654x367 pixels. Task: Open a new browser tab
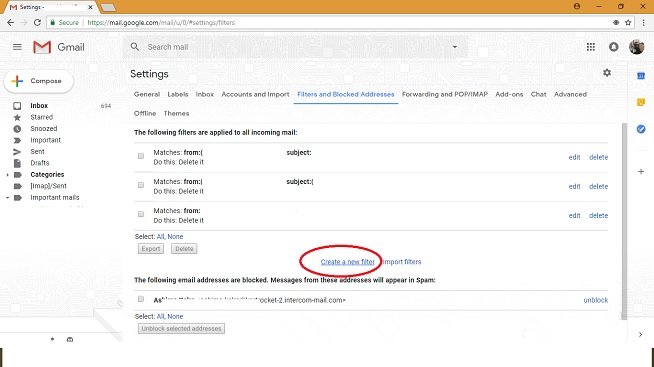tap(108, 7)
